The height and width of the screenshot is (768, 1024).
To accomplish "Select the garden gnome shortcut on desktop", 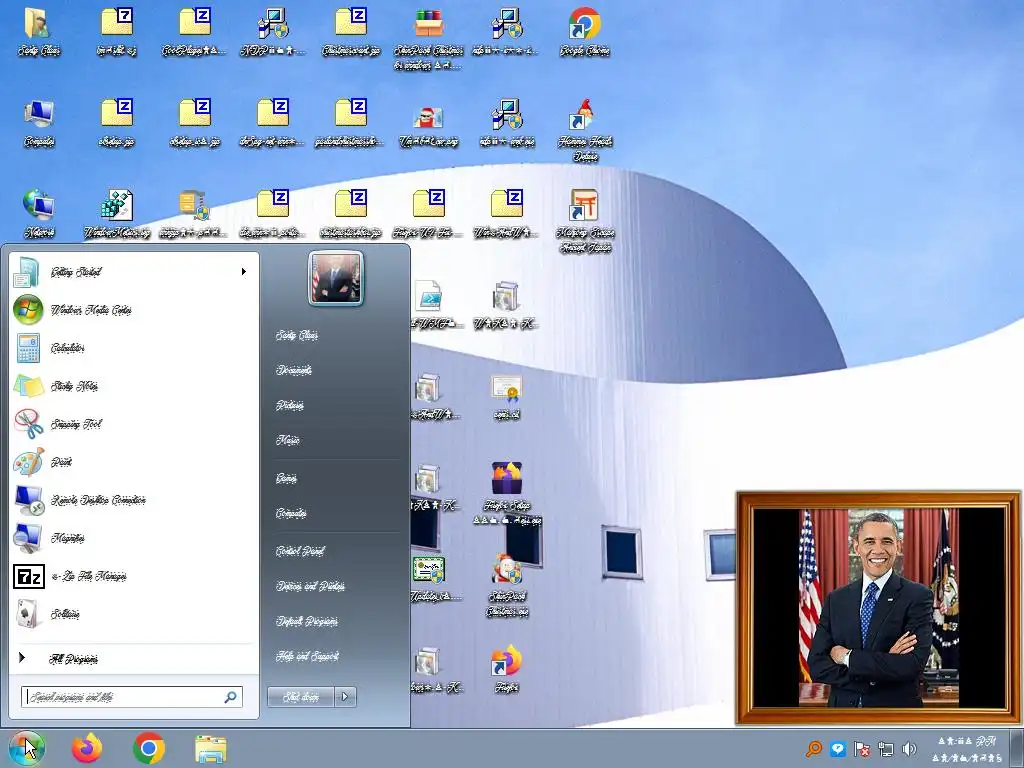I will coord(584,129).
